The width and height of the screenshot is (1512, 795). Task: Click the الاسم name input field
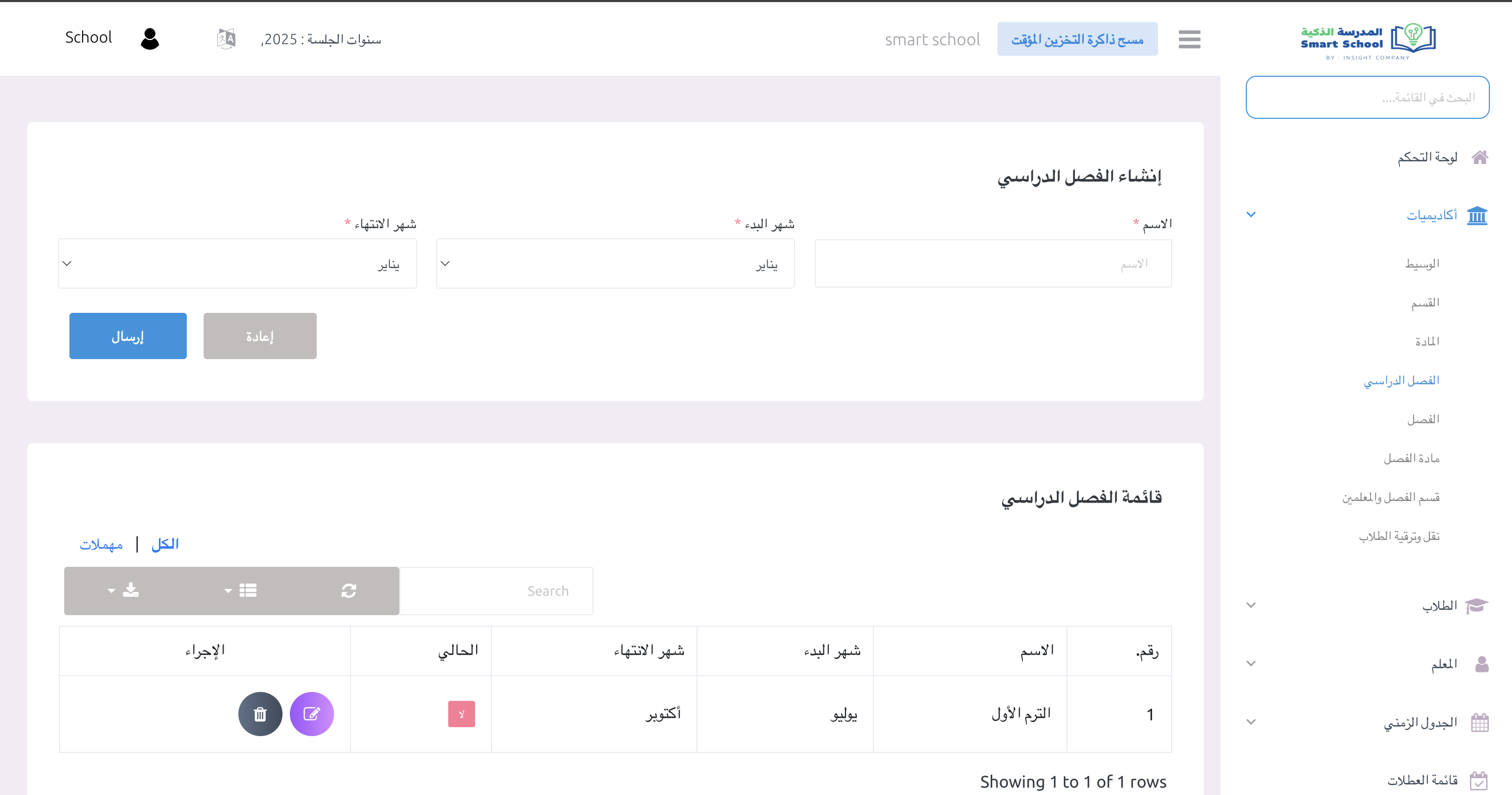click(x=993, y=263)
